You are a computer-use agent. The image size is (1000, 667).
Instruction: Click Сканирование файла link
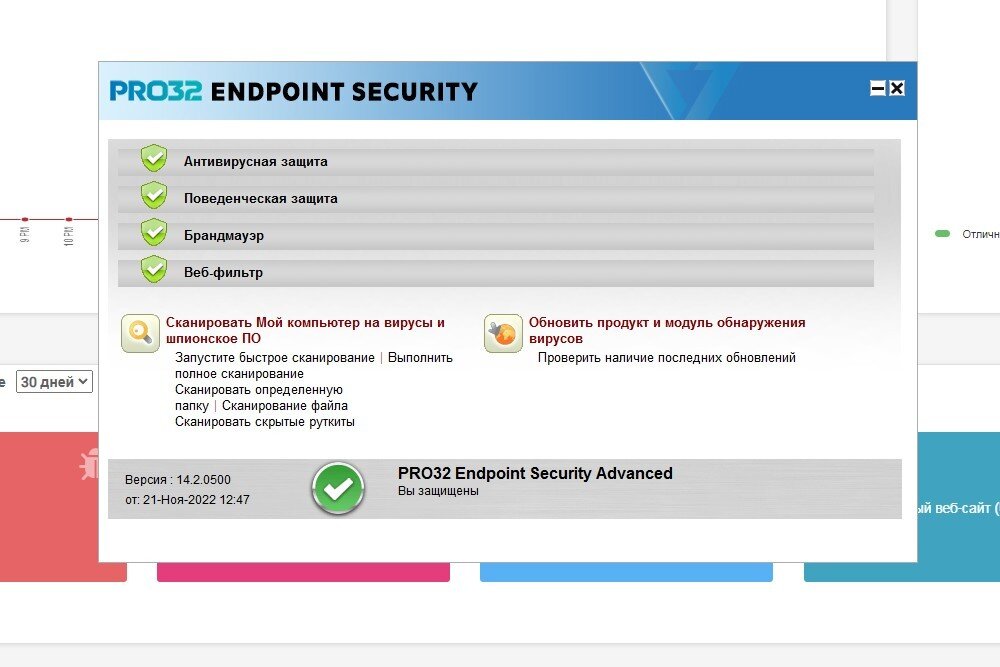point(285,406)
